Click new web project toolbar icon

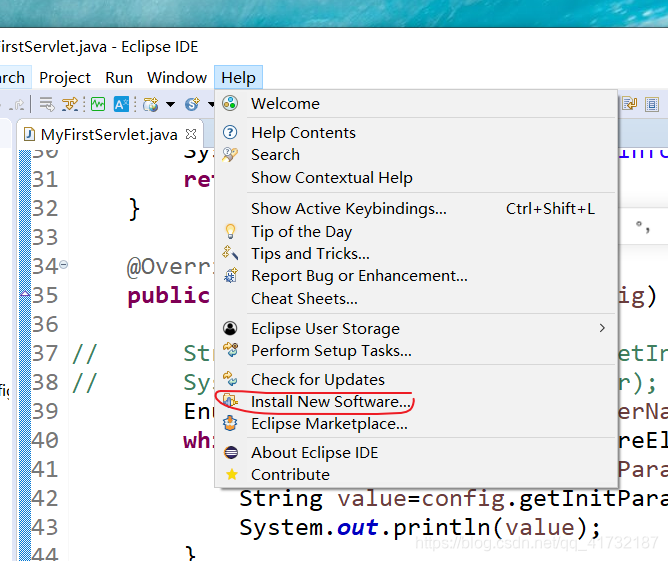click(150, 104)
